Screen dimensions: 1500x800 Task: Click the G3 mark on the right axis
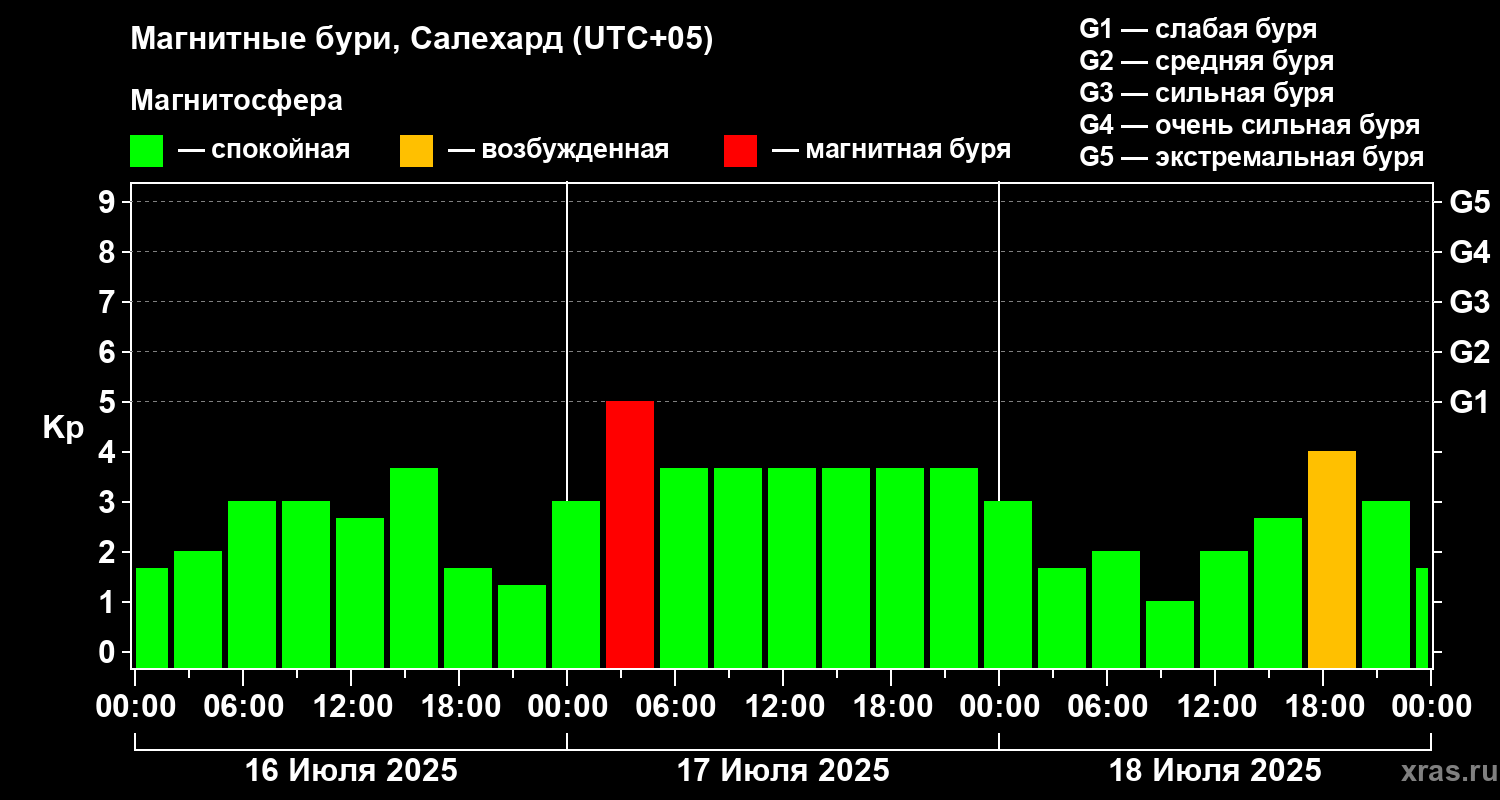(x=1469, y=302)
